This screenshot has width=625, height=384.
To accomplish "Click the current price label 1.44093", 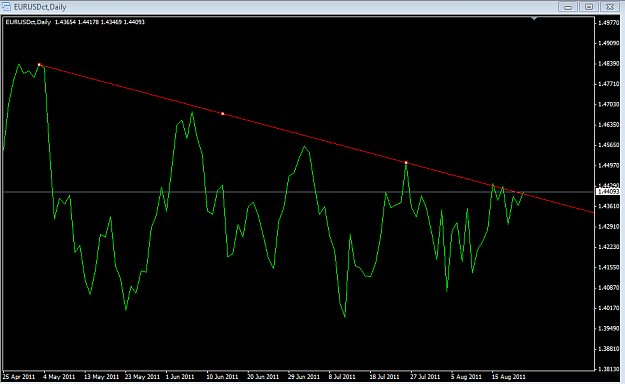I will pos(608,192).
